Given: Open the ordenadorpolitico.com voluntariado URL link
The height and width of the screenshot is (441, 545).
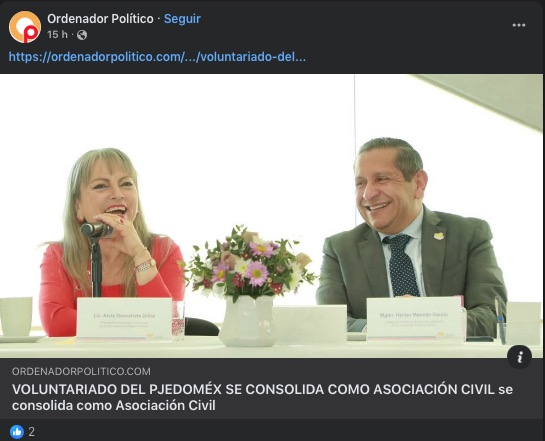Looking at the screenshot, I should [x=157, y=57].
